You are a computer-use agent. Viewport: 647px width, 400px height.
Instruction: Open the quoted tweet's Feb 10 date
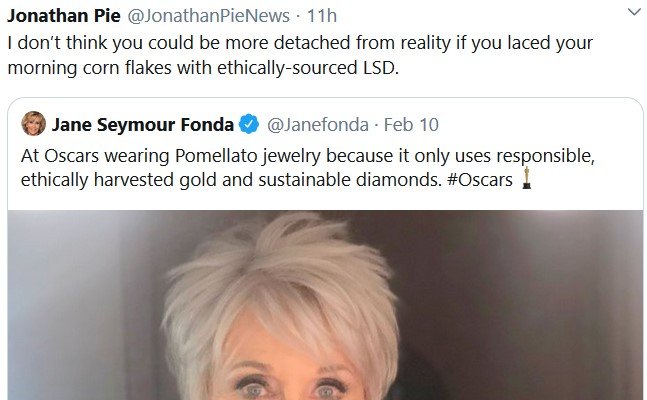coord(411,125)
